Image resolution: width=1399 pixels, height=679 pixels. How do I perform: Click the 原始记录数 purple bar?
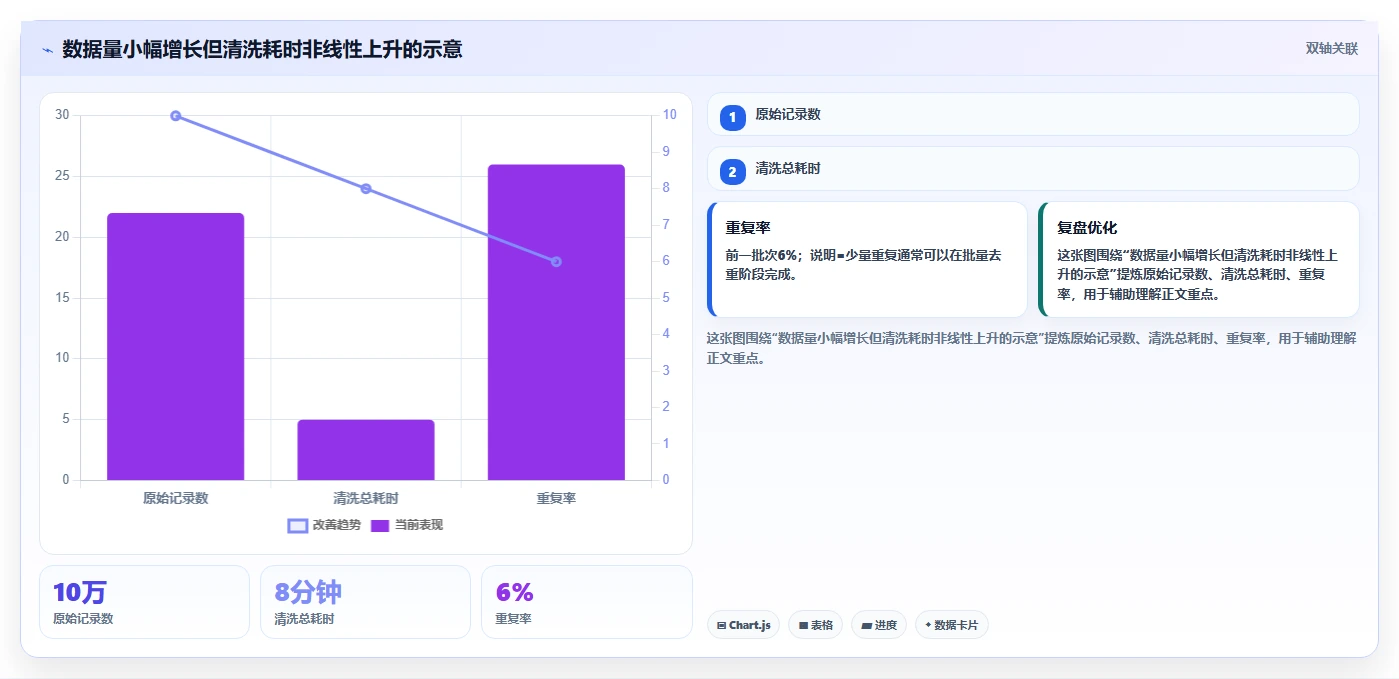[175, 346]
